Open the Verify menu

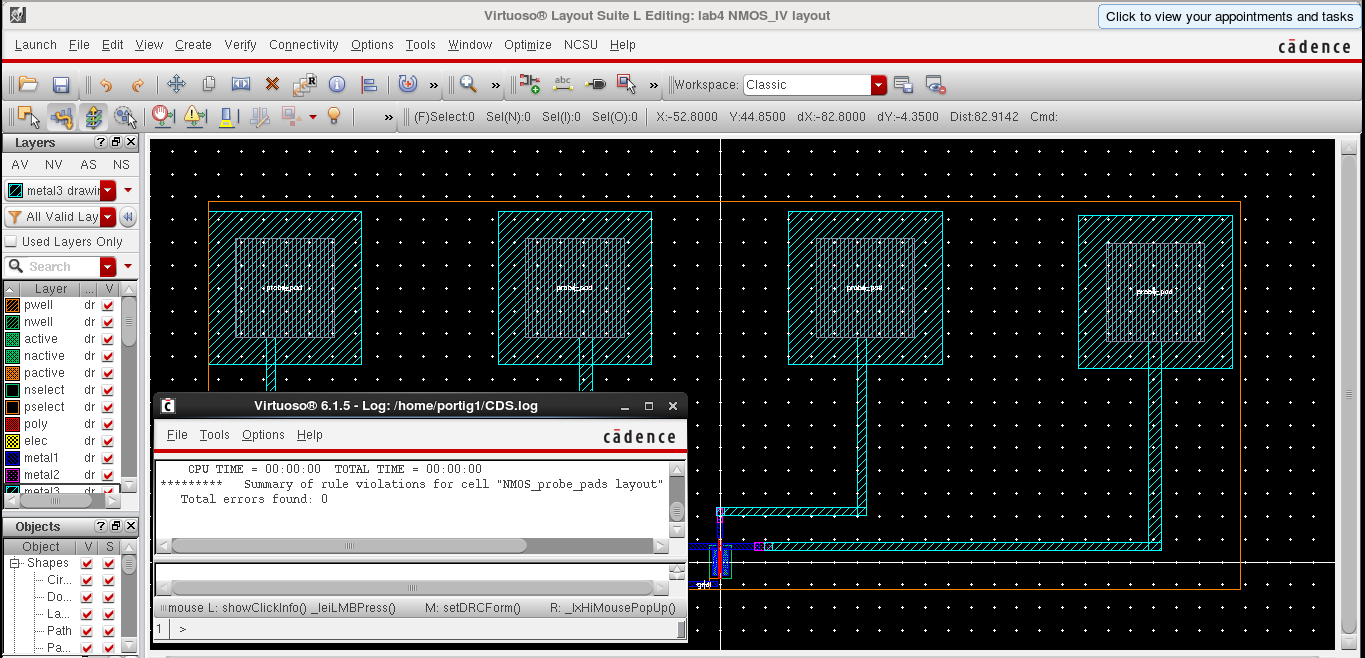(240, 45)
